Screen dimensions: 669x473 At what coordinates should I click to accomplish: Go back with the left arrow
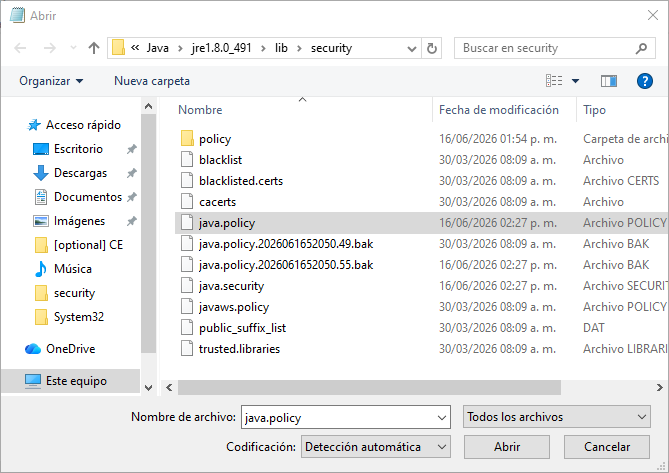coord(20,48)
